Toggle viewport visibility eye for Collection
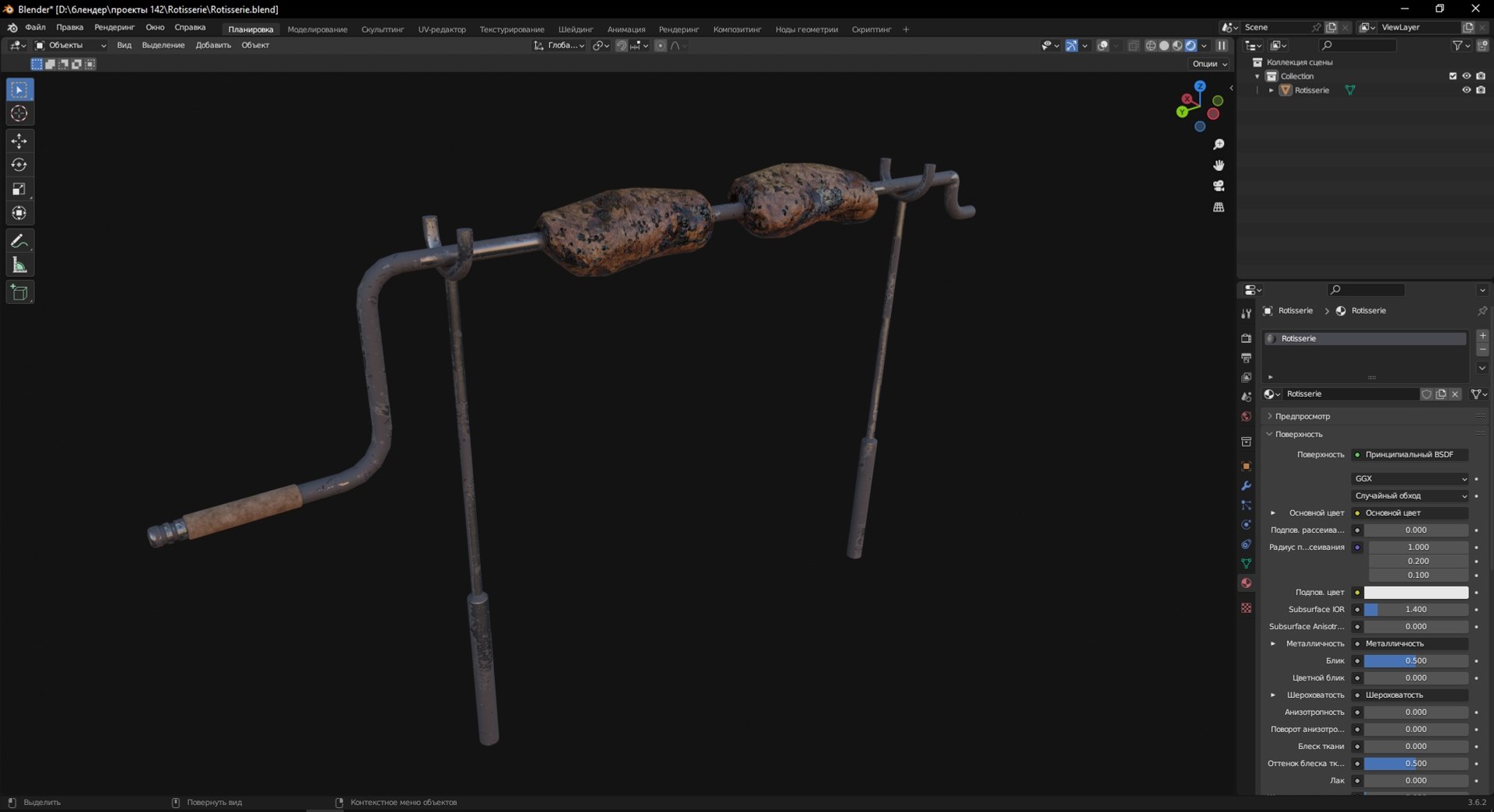The height and width of the screenshot is (812, 1494). pyautogui.click(x=1466, y=76)
